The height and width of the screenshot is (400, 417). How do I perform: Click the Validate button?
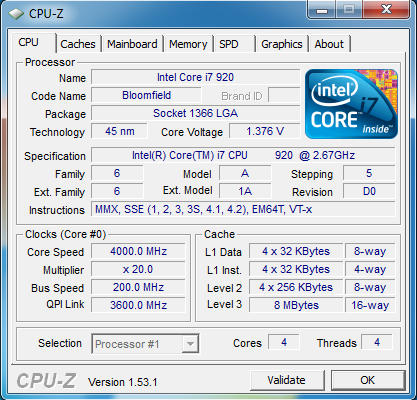point(287,380)
